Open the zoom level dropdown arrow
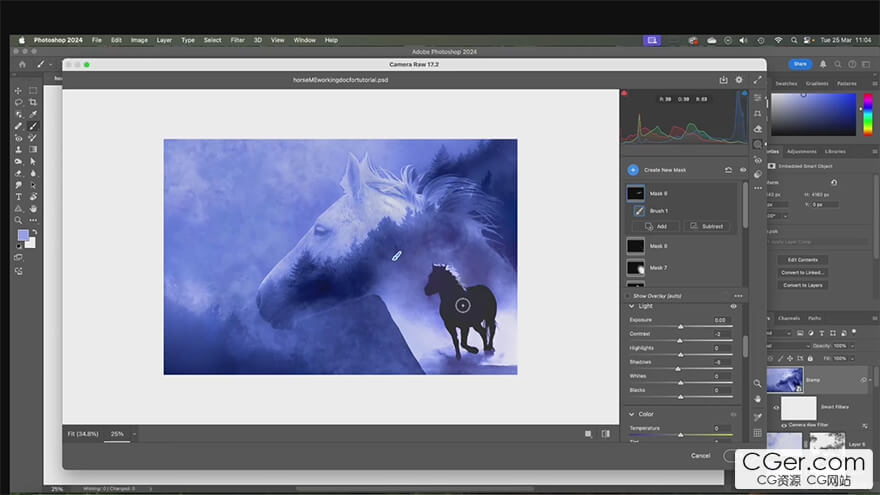 134,434
